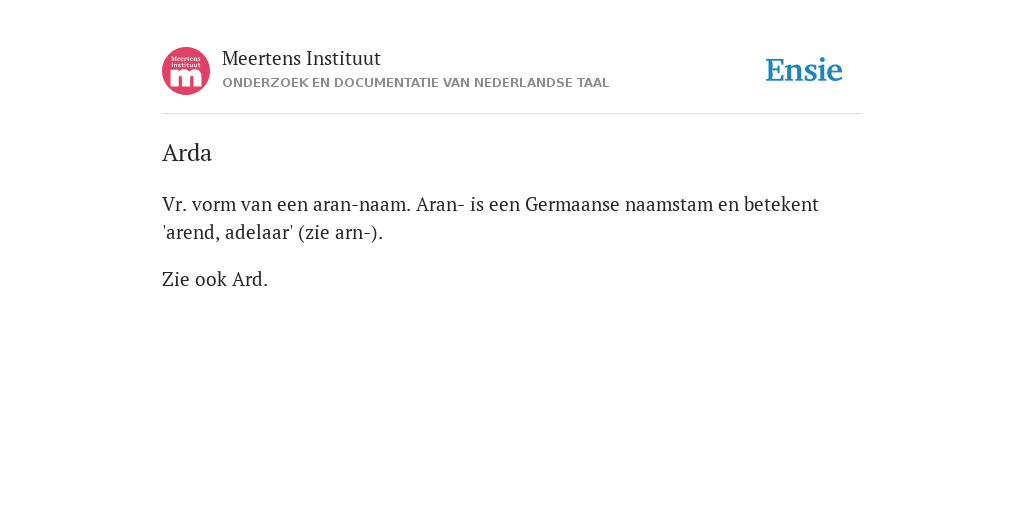Click the 'Arda' heading
The height and width of the screenshot is (512, 1024).
tap(187, 153)
